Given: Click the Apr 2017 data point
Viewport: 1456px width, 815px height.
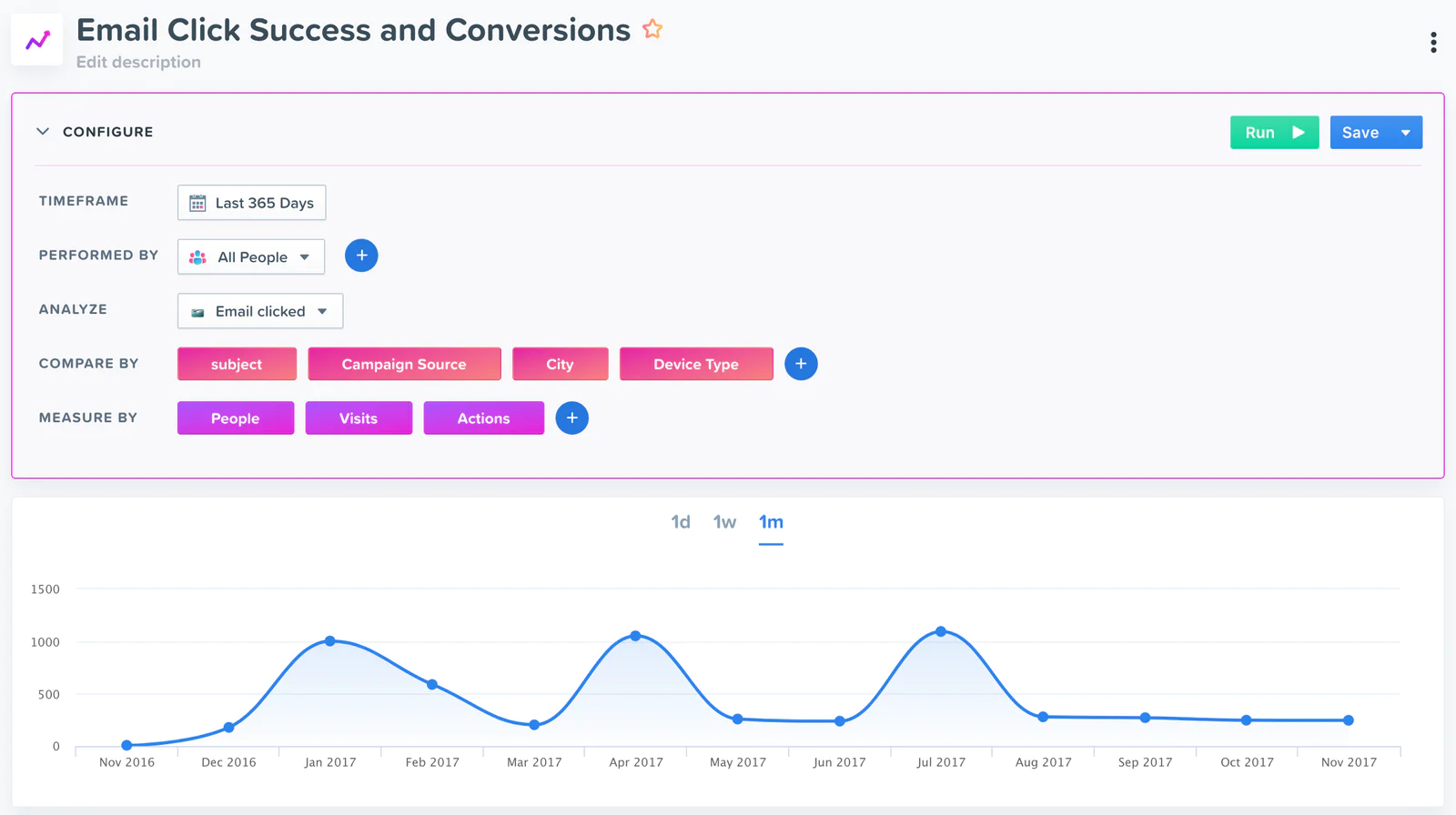Looking at the screenshot, I should (x=635, y=636).
